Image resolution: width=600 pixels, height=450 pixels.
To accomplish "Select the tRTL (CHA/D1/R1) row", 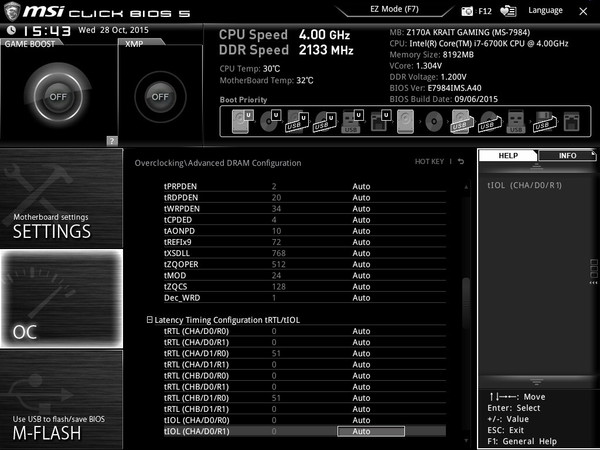I will click(x=305, y=364).
